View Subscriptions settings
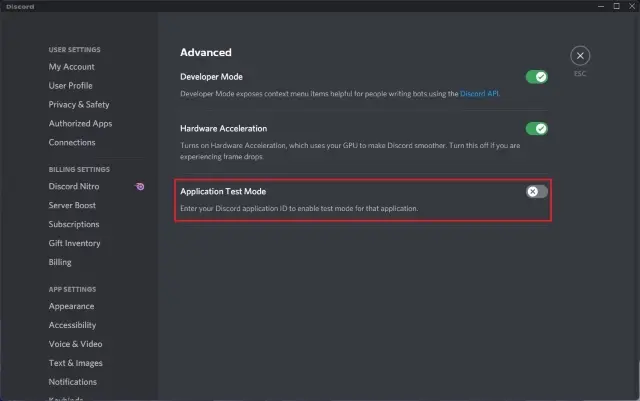 (74, 224)
